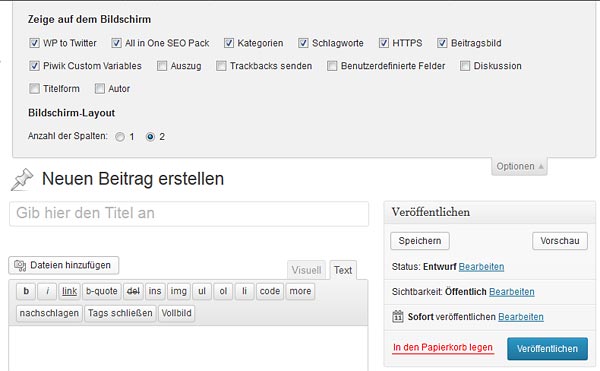Select 1 column layout radio button
600x371 pixels.
coord(120,137)
